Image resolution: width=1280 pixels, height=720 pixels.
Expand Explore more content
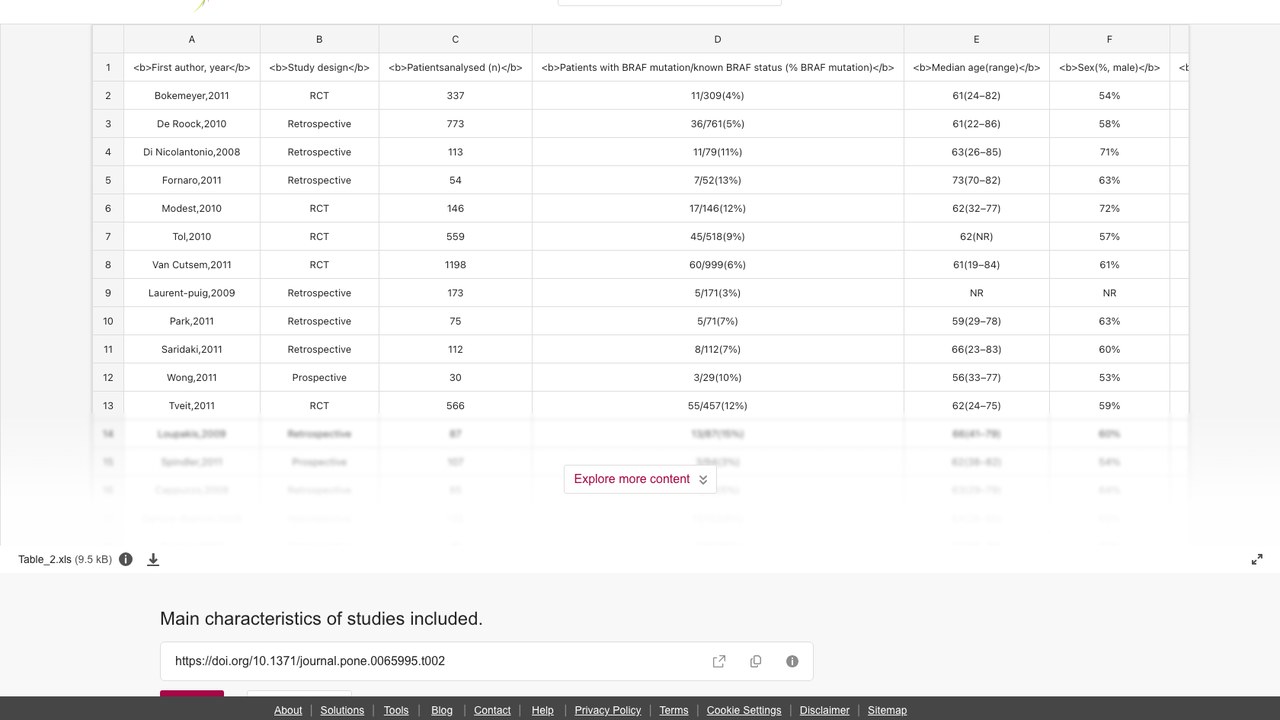[x=640, y=479]
